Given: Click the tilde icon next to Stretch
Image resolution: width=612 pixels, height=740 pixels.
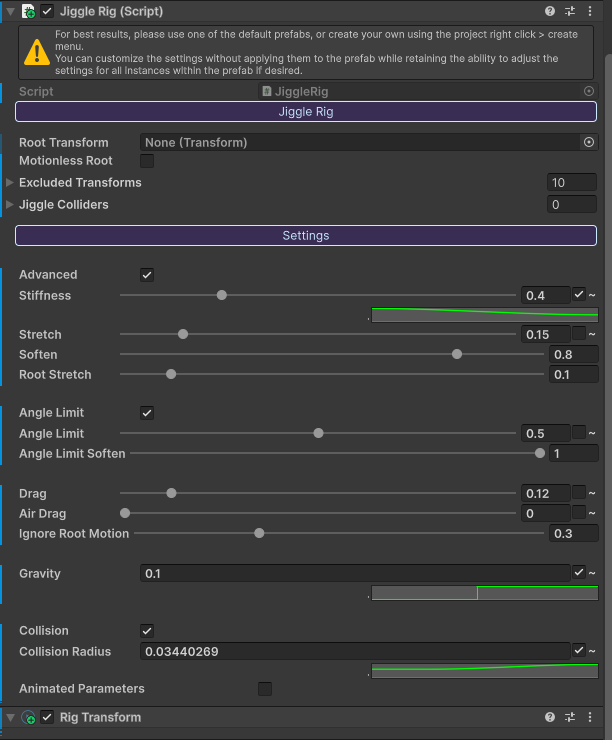Looking at the screenshot, I should [x=592, y=334].
